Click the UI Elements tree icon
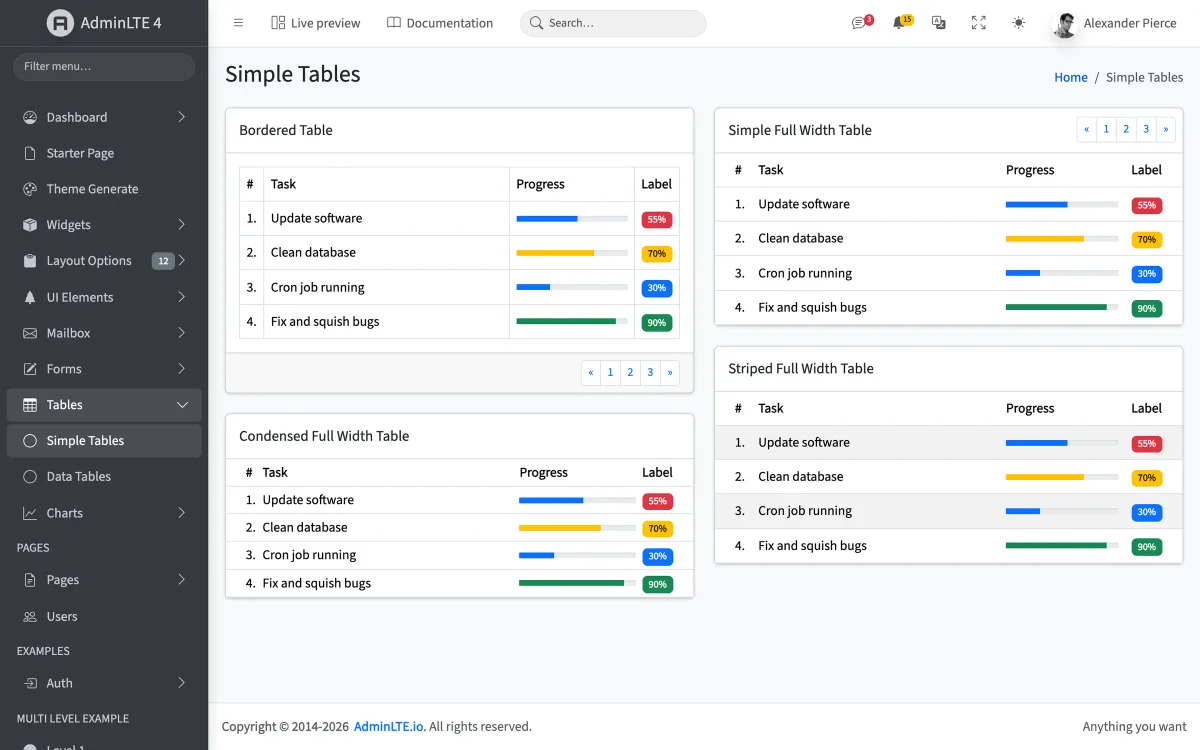Viewport: 1200px width, 750px height. [x=30, y=297]
